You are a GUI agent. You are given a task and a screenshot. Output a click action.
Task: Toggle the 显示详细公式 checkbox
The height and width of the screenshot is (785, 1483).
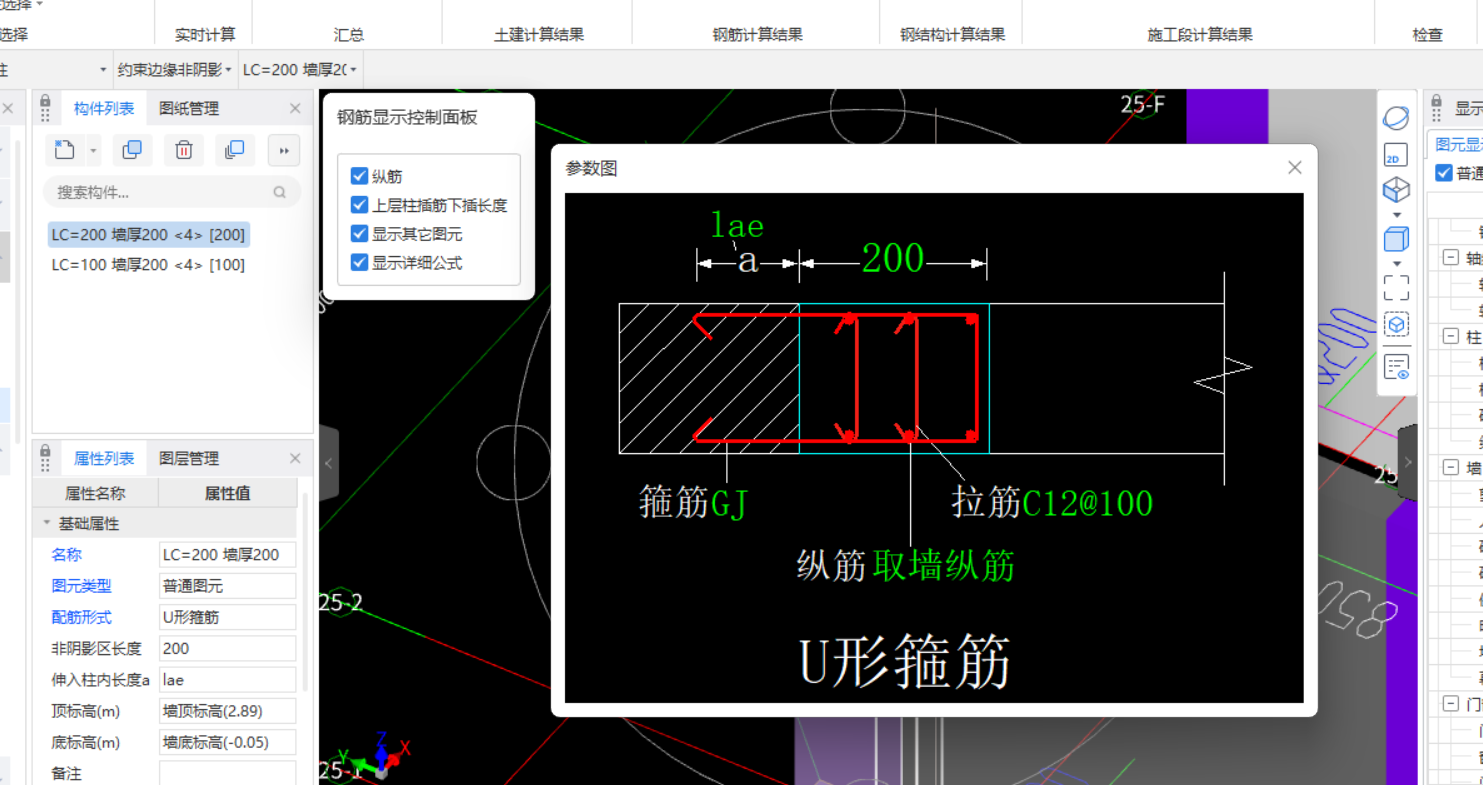pyautogui.click(x=360, y=263)
